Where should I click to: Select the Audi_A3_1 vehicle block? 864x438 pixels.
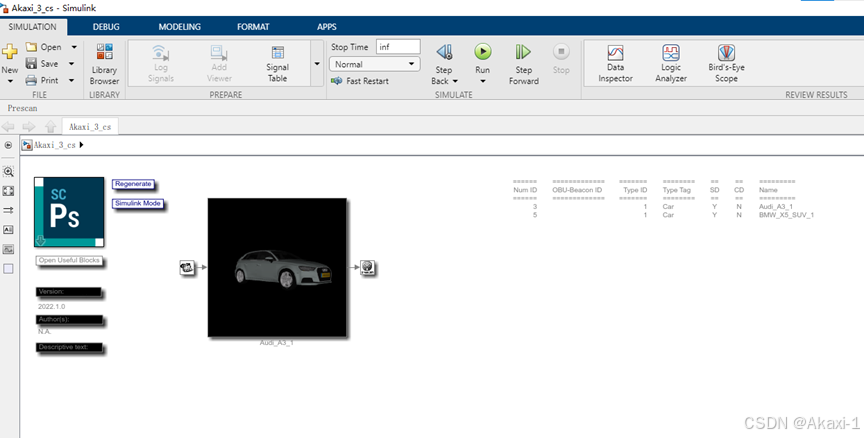click(277, 267)
